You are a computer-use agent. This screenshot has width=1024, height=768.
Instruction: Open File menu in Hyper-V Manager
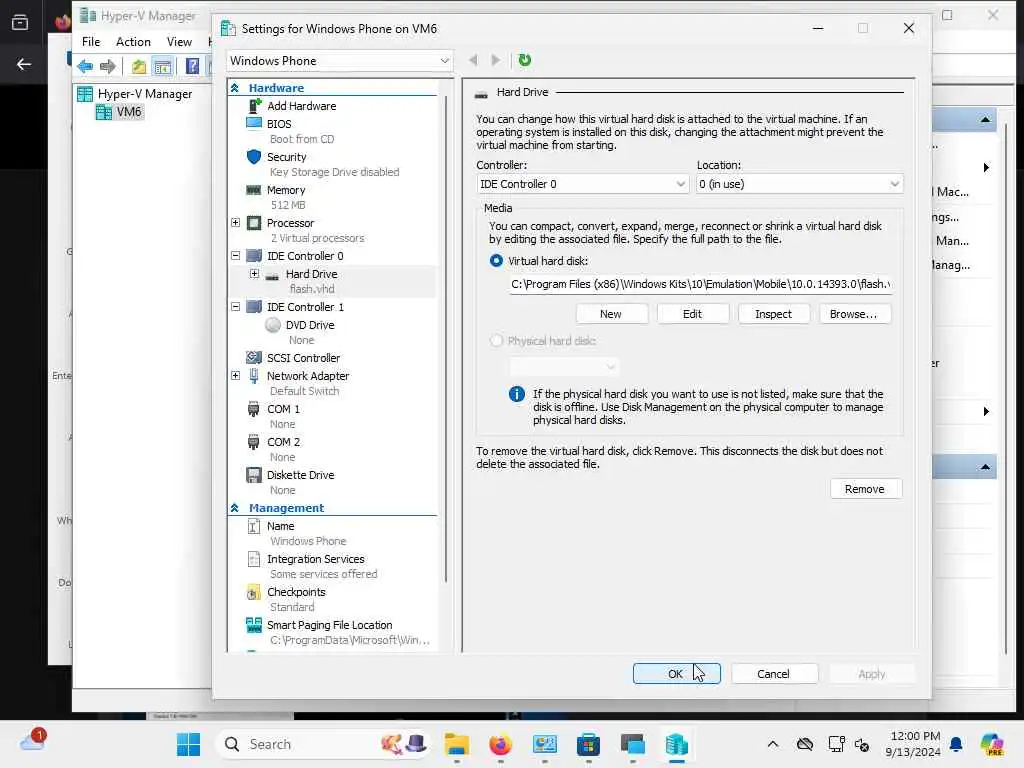91,42
